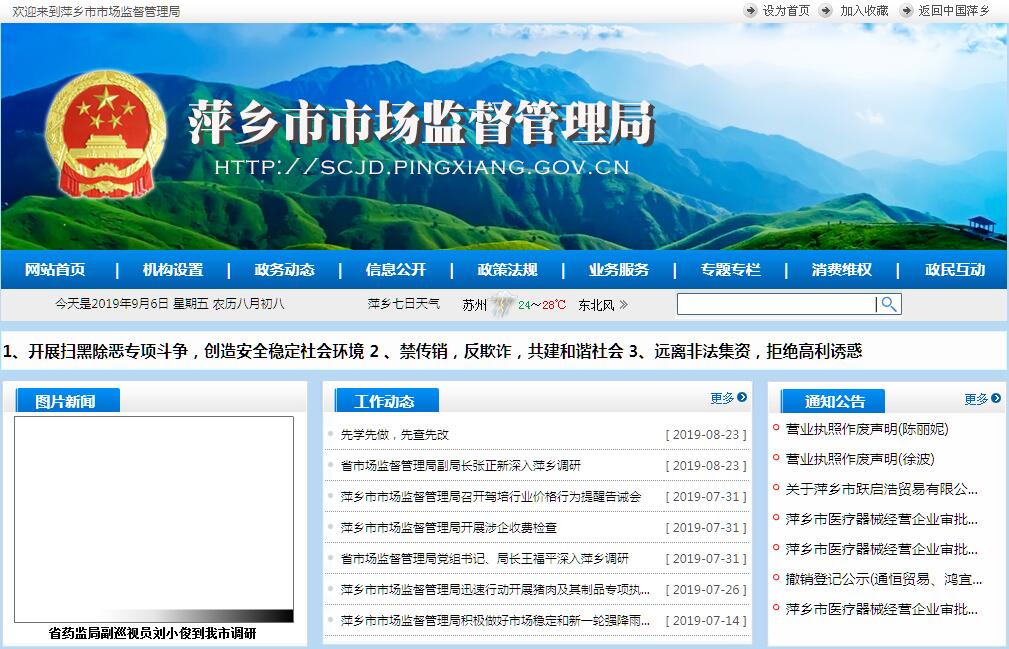Click caption 省药监局副巡视员刘小俊到我市调研
Image resolution: width=1009 pixels, height=649 pixels.
pos(153,634)
